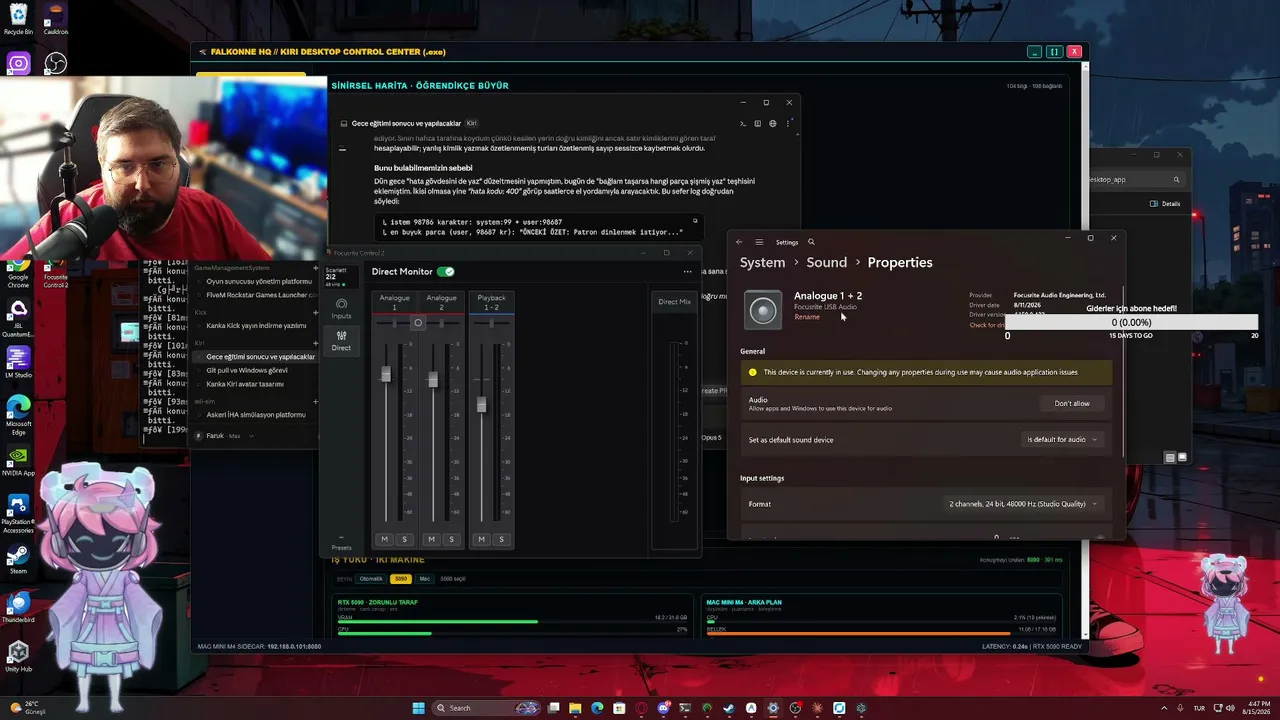
Task: Open Unity Hub desktop icon
Action: (18, 657)
